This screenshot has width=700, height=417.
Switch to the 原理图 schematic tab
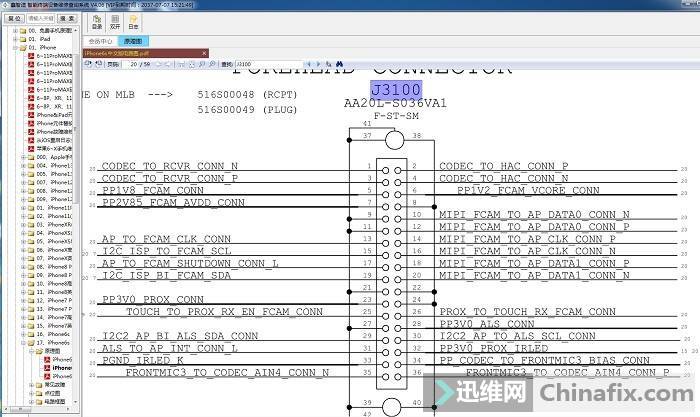point(133,41)
